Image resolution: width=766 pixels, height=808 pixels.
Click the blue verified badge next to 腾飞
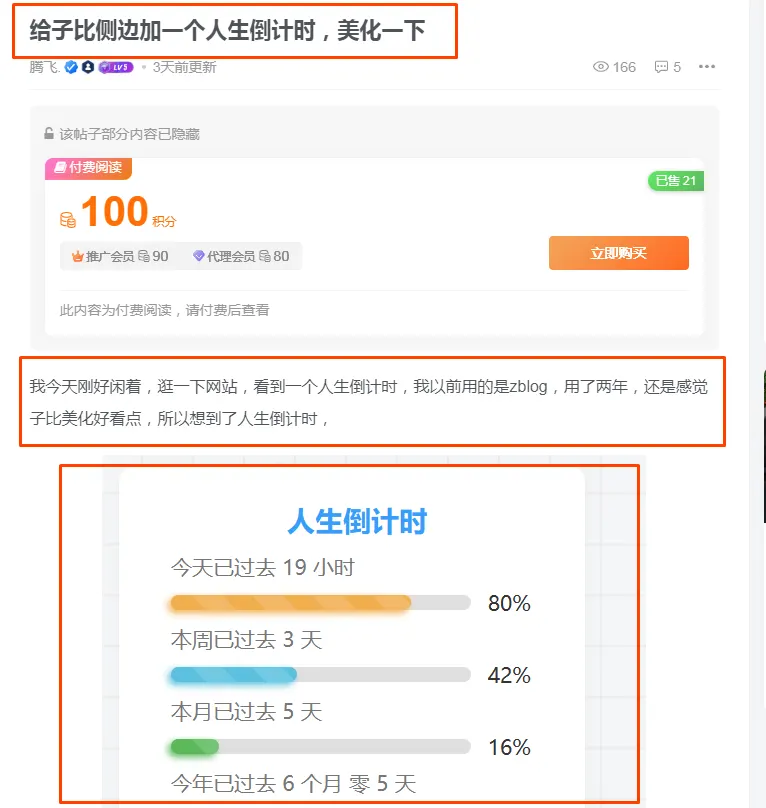click(x=71, y=67)
